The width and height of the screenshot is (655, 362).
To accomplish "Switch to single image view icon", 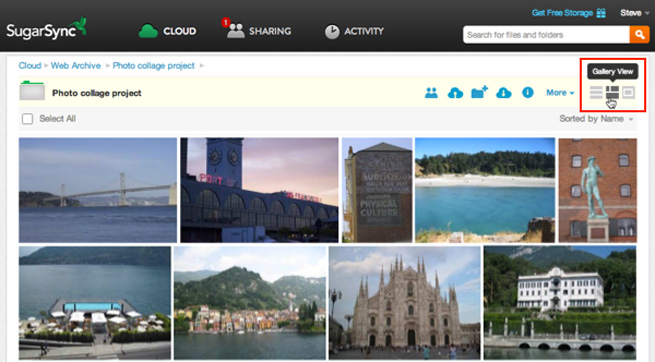I will (x=628, y=92).
